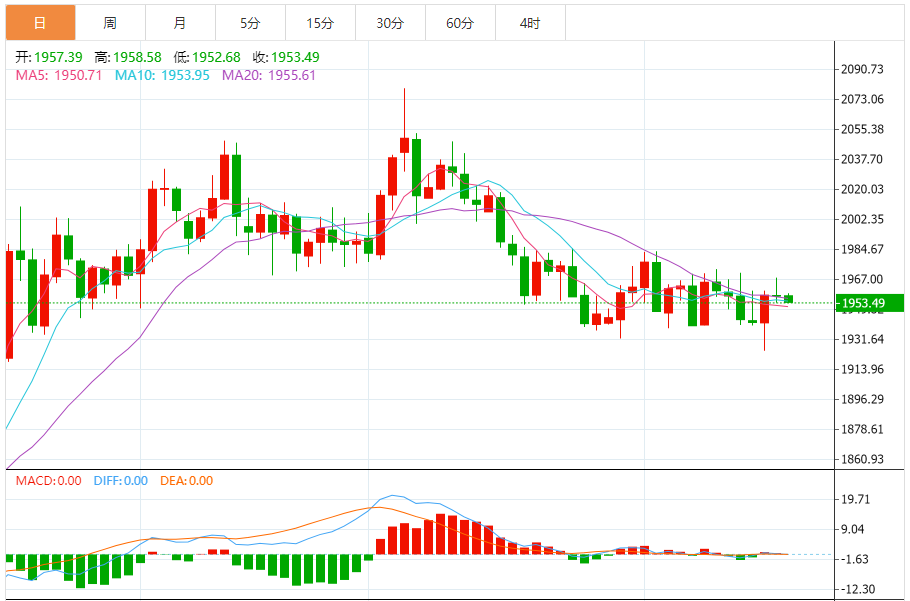Click the DIFF:0.00 label
The width and height of the screenshot is (910, 601).
point(121,480)
